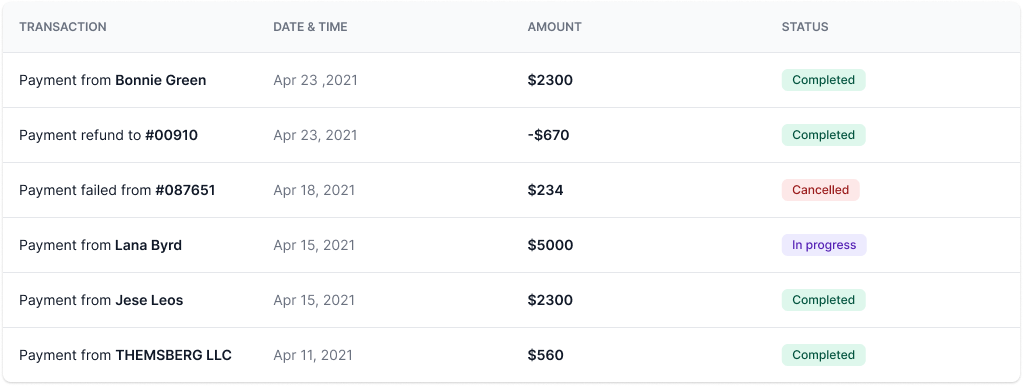The image size is (1023, 386).
Task: Click Completed badge for Bonnie Green payment
Action: click(823, 80)
